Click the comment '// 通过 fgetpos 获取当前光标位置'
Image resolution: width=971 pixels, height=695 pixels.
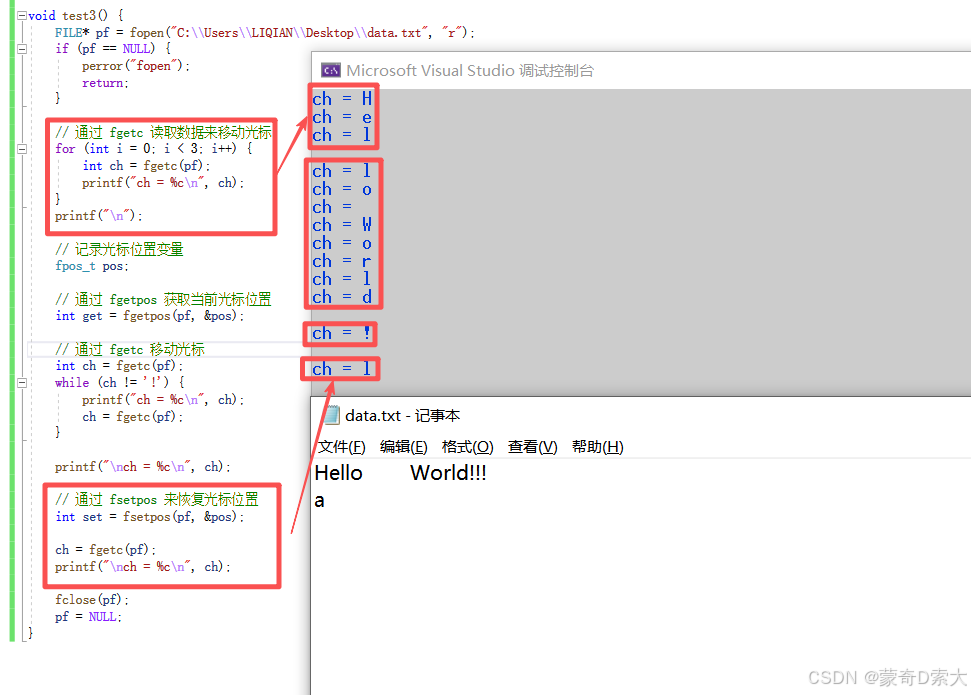click(x=163, y=300)
